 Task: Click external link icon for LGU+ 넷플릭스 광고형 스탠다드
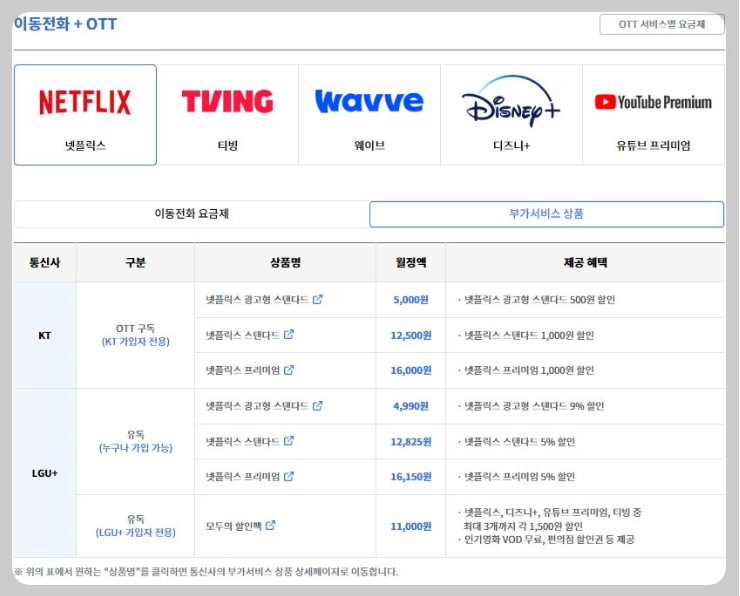point(318,405)
